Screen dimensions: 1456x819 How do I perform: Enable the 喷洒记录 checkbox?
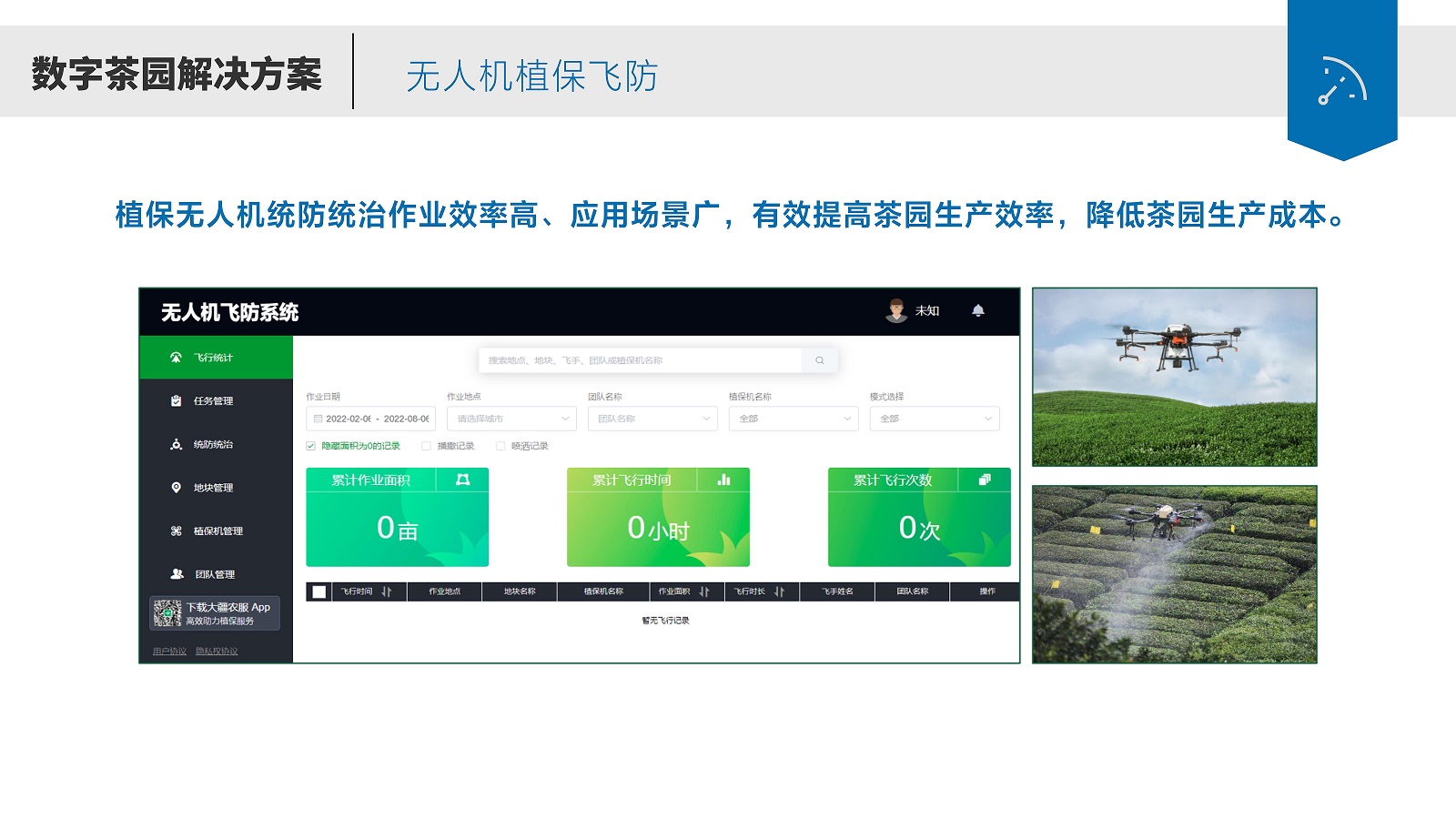coord(500,446)
